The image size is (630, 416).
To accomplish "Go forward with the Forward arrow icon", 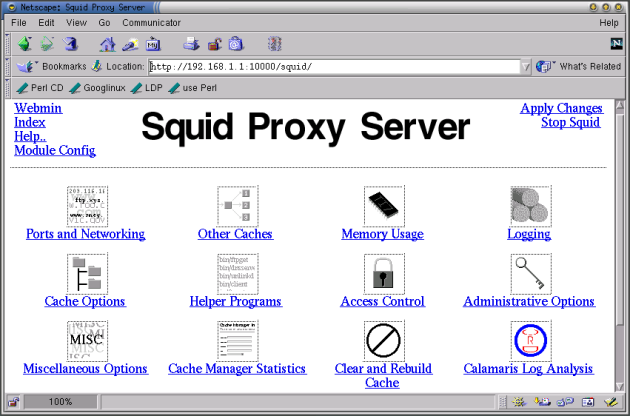I will [x=47, y=44].
